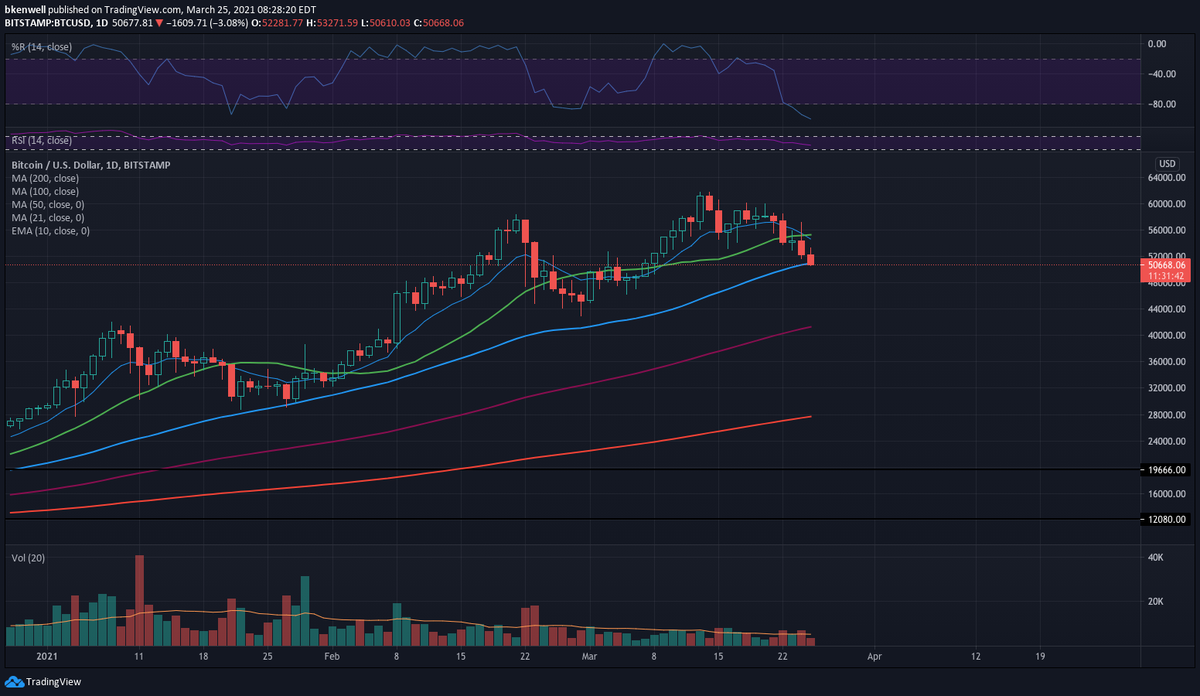
Task: Toggle the MA (100, close) overlay legend
Action: pyautogui.click(x=45, y=191)
